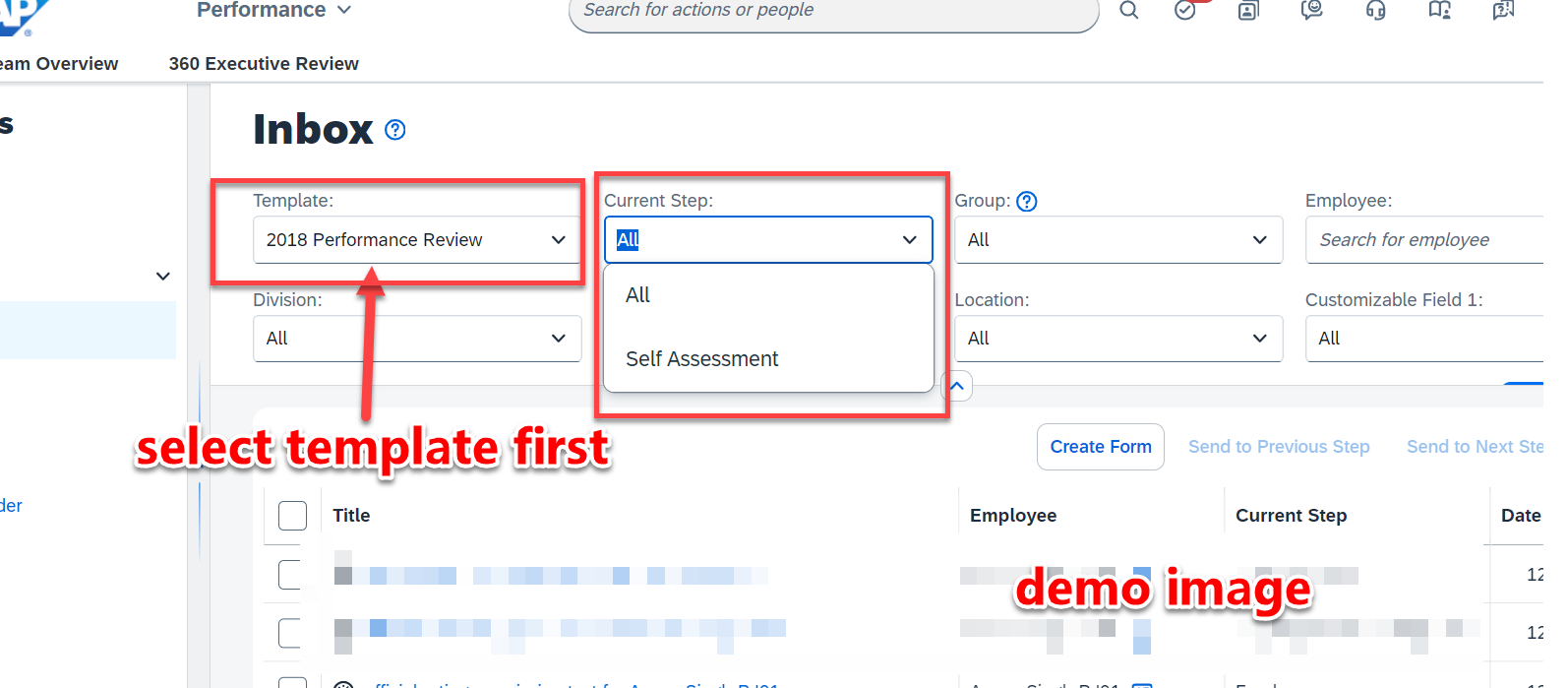The height and width of the screenshot is (688, 1568).
Task: Open the Division dropdown
Action: 417,339
